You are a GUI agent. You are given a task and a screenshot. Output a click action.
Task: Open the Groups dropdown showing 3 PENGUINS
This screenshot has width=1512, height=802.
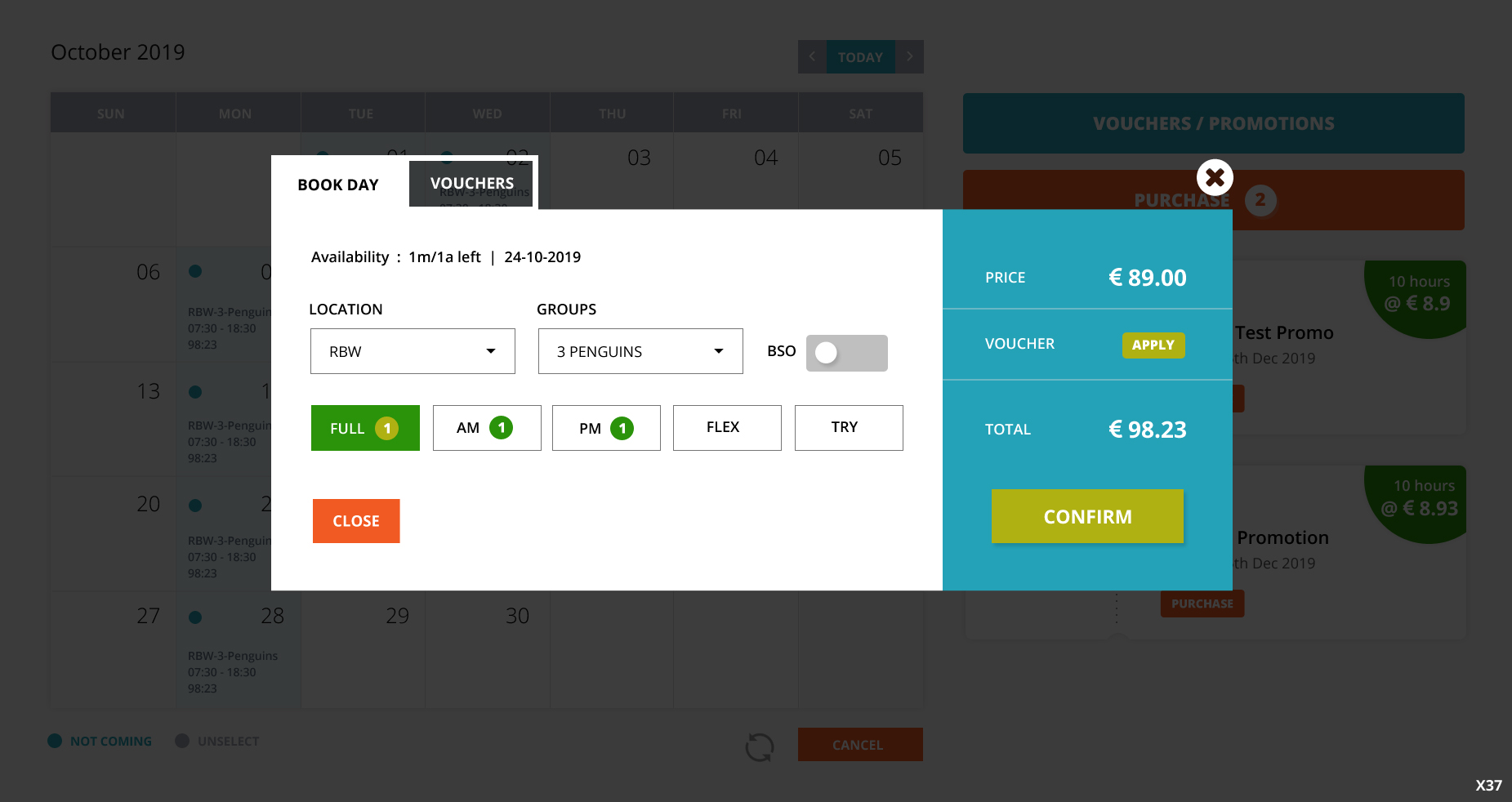pyautogui.click(x=640, y=351)
